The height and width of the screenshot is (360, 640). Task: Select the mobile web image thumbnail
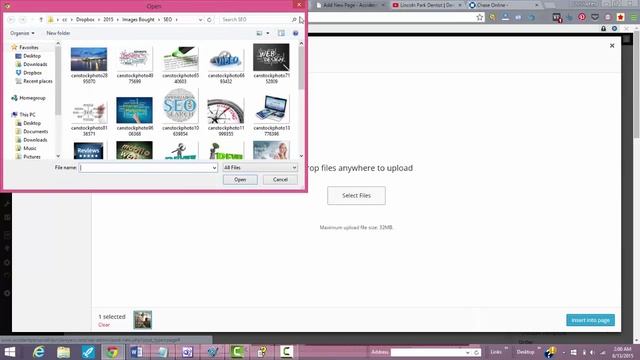click(134, 150)
